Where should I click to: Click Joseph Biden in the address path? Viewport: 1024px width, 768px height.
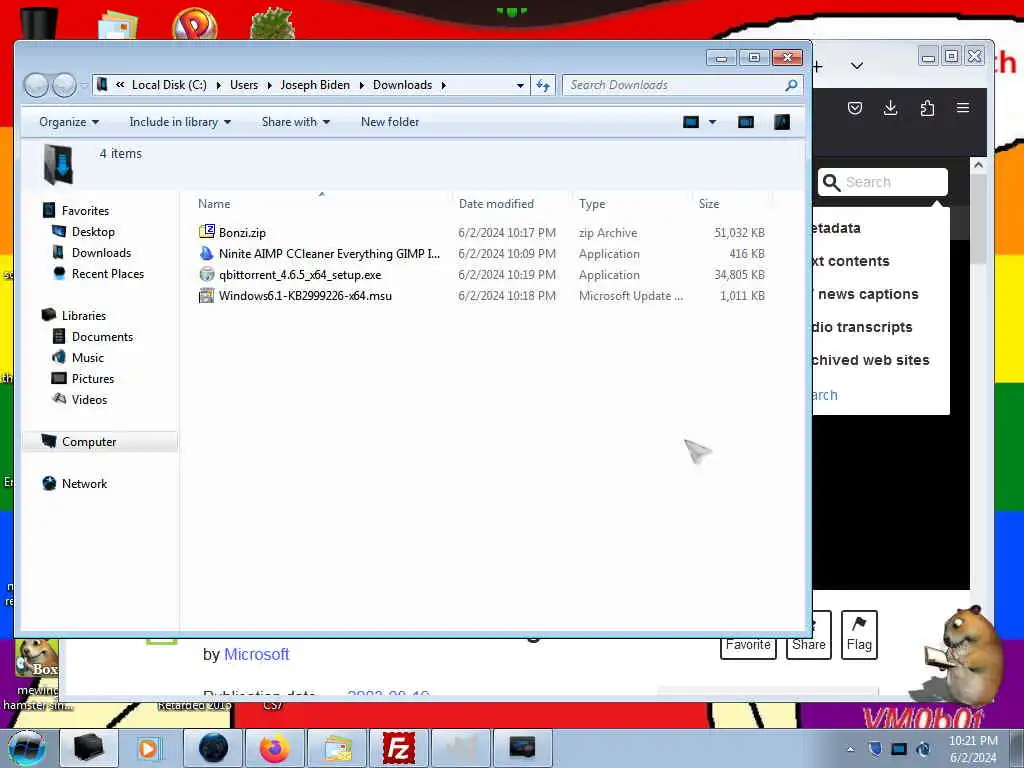pos(315,85)
